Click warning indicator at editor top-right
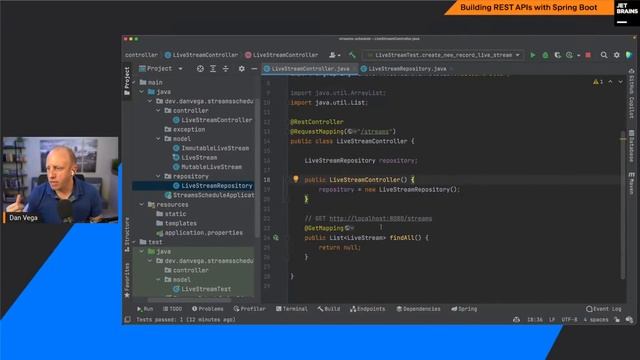The height and width of the screenshot is (360, 640). pyautogui.click(x=598, y=82)
